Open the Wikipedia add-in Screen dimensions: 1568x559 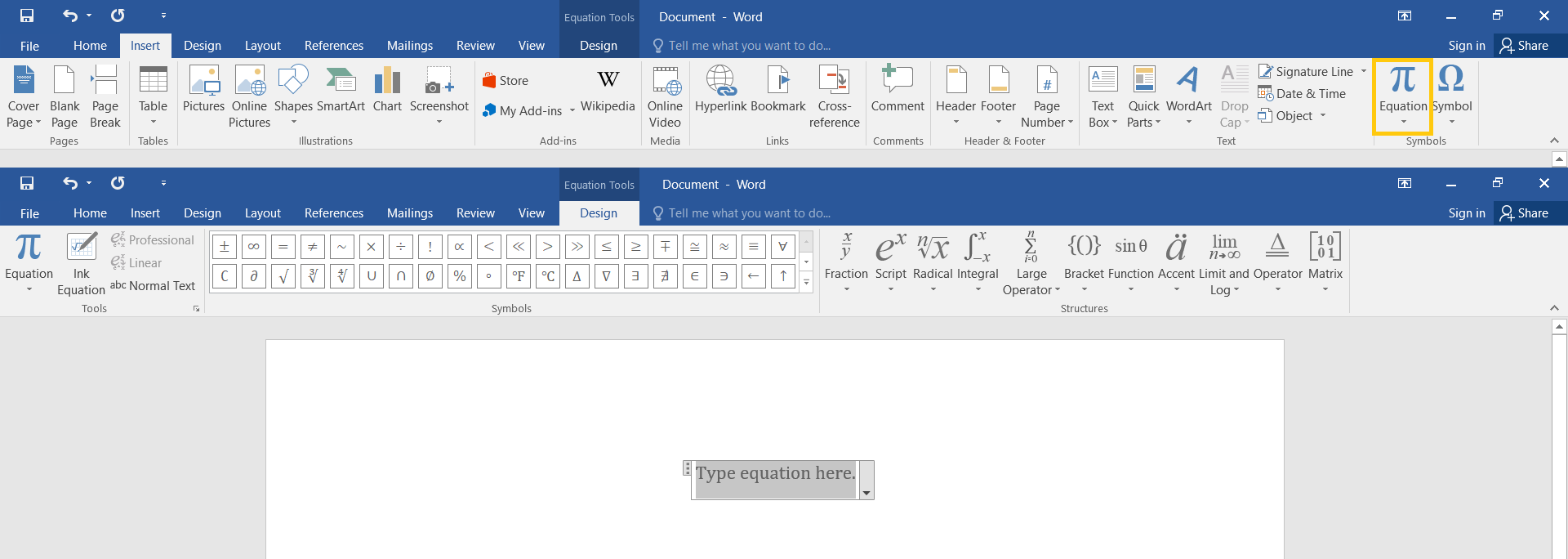click(x=608, y=91)
